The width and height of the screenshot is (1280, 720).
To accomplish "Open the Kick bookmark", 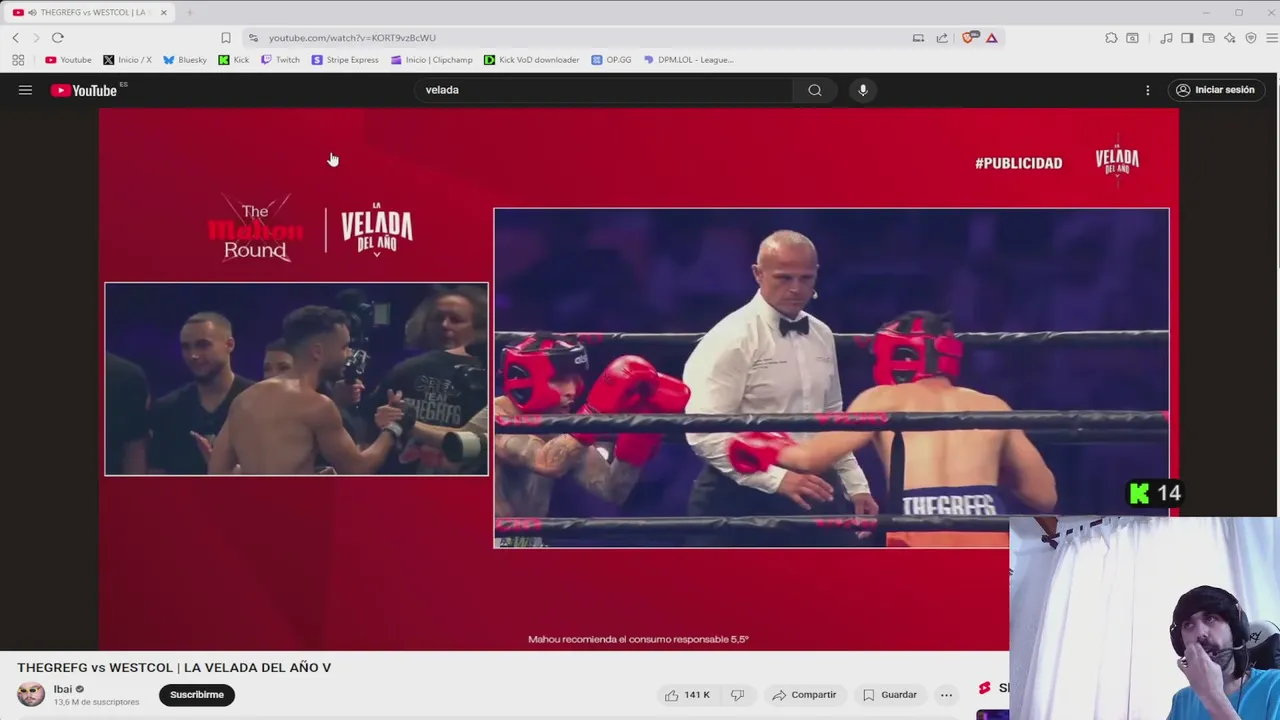I will pos(234,60).
